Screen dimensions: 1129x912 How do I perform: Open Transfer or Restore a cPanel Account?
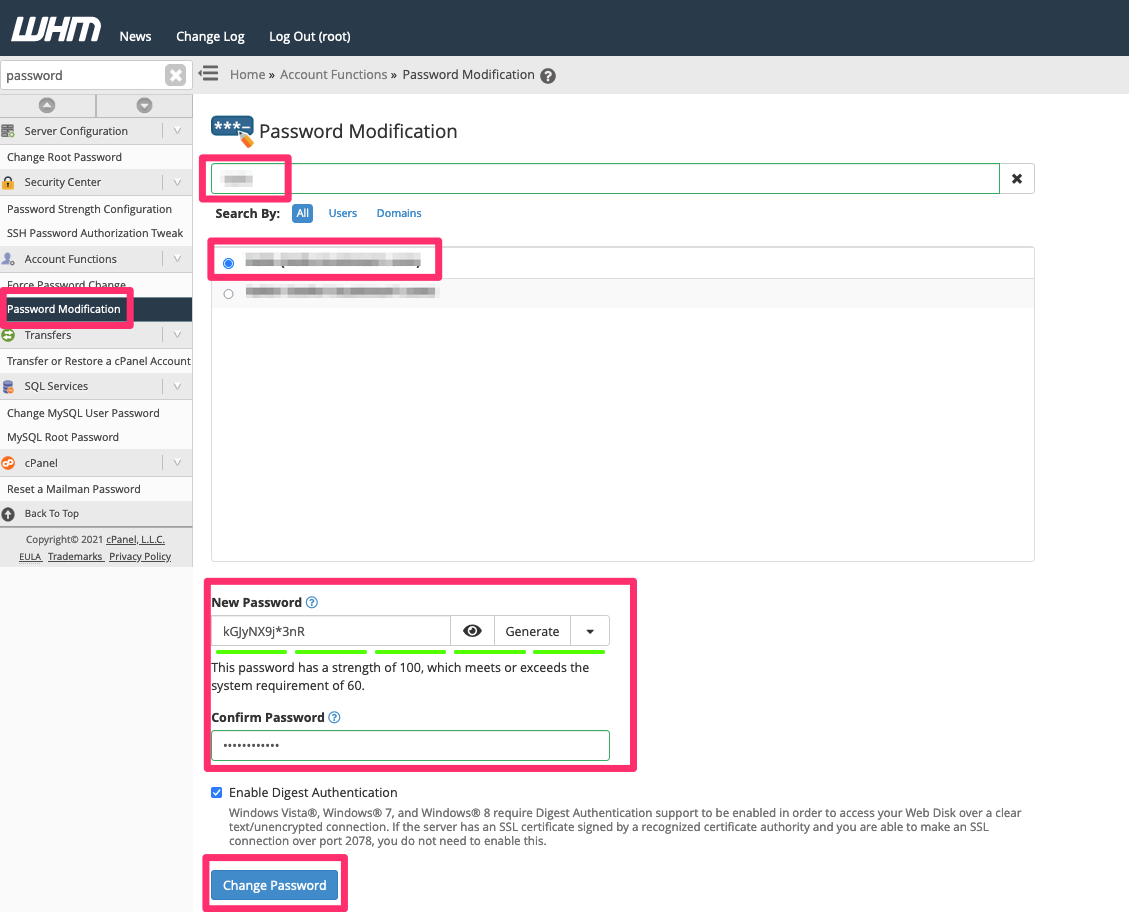(99, 361)
